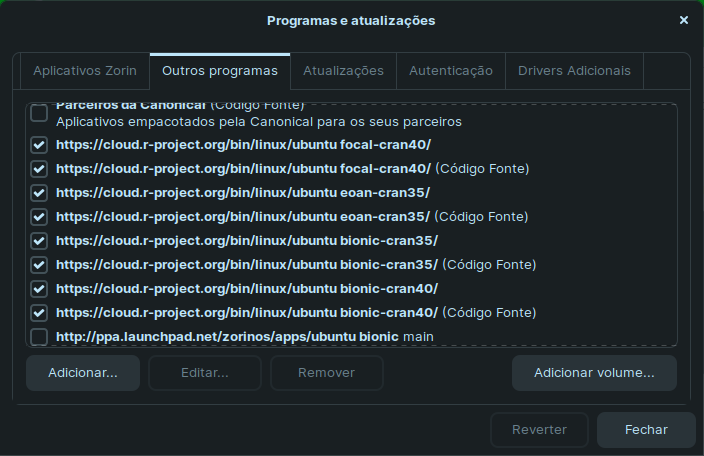
Task: Uncheck the focal-cran40 repository checkbox
Action: [x=39, y=145]
